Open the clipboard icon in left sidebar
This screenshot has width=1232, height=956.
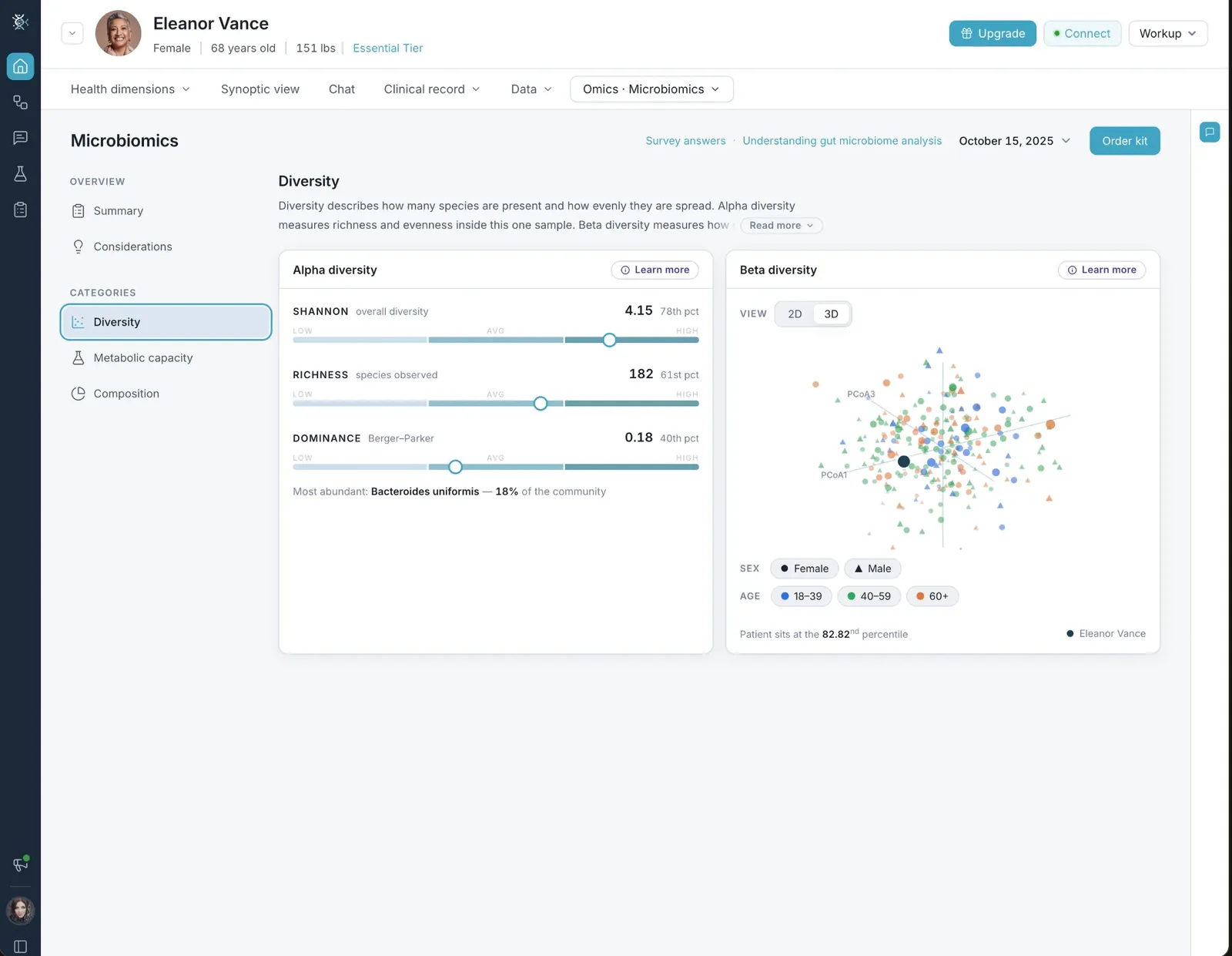pos(20,210)
